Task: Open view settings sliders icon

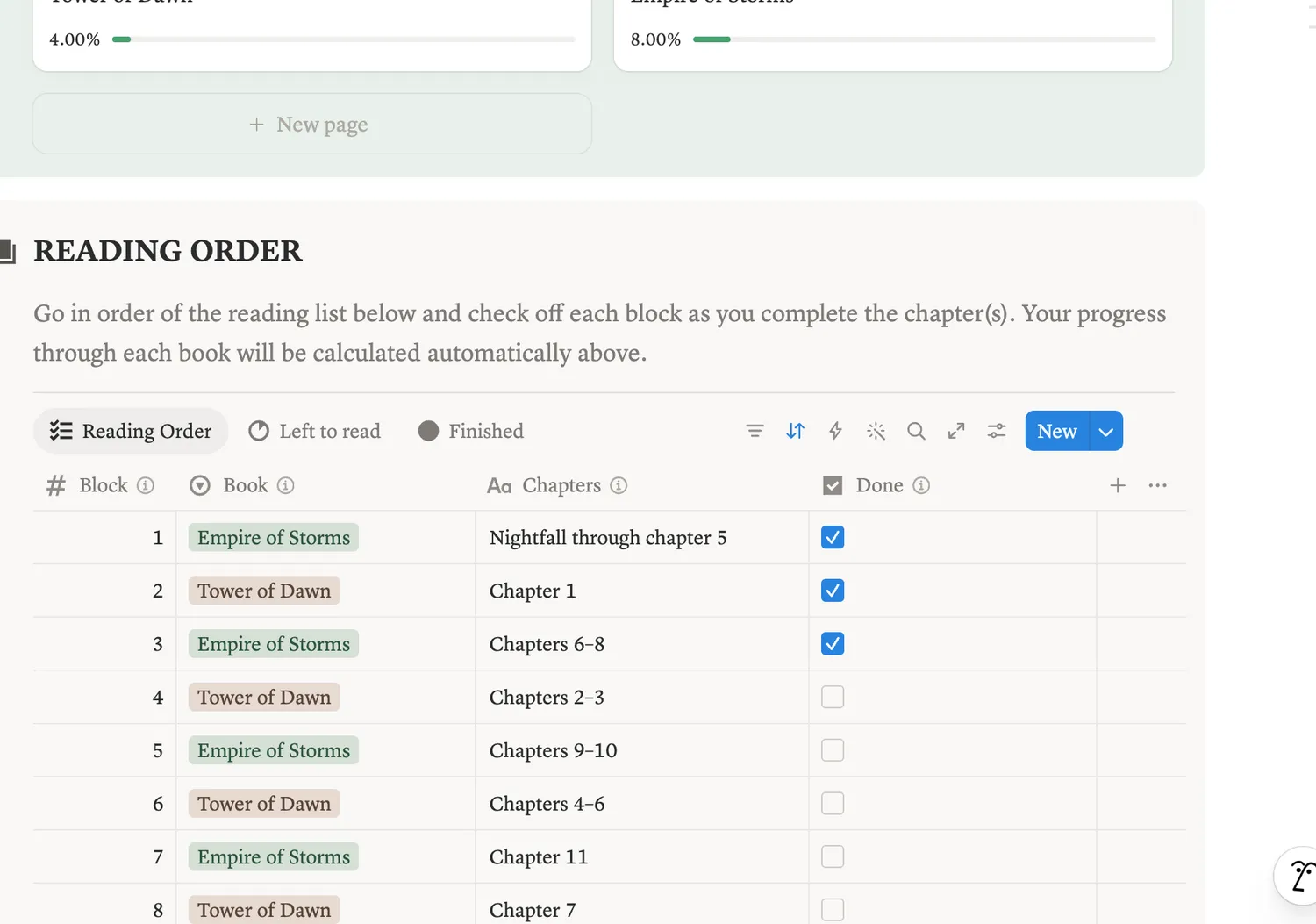Action: (997, 431)
